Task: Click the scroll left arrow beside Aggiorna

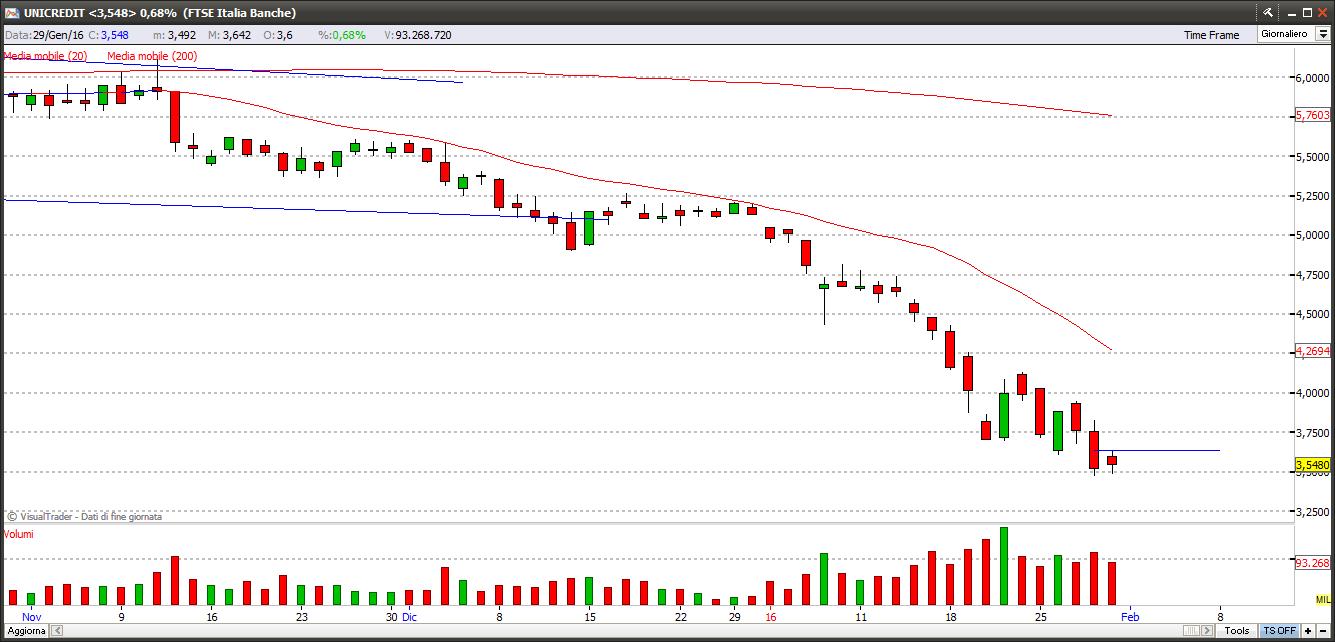Action: pyautogui.click(x=56, y=631)
